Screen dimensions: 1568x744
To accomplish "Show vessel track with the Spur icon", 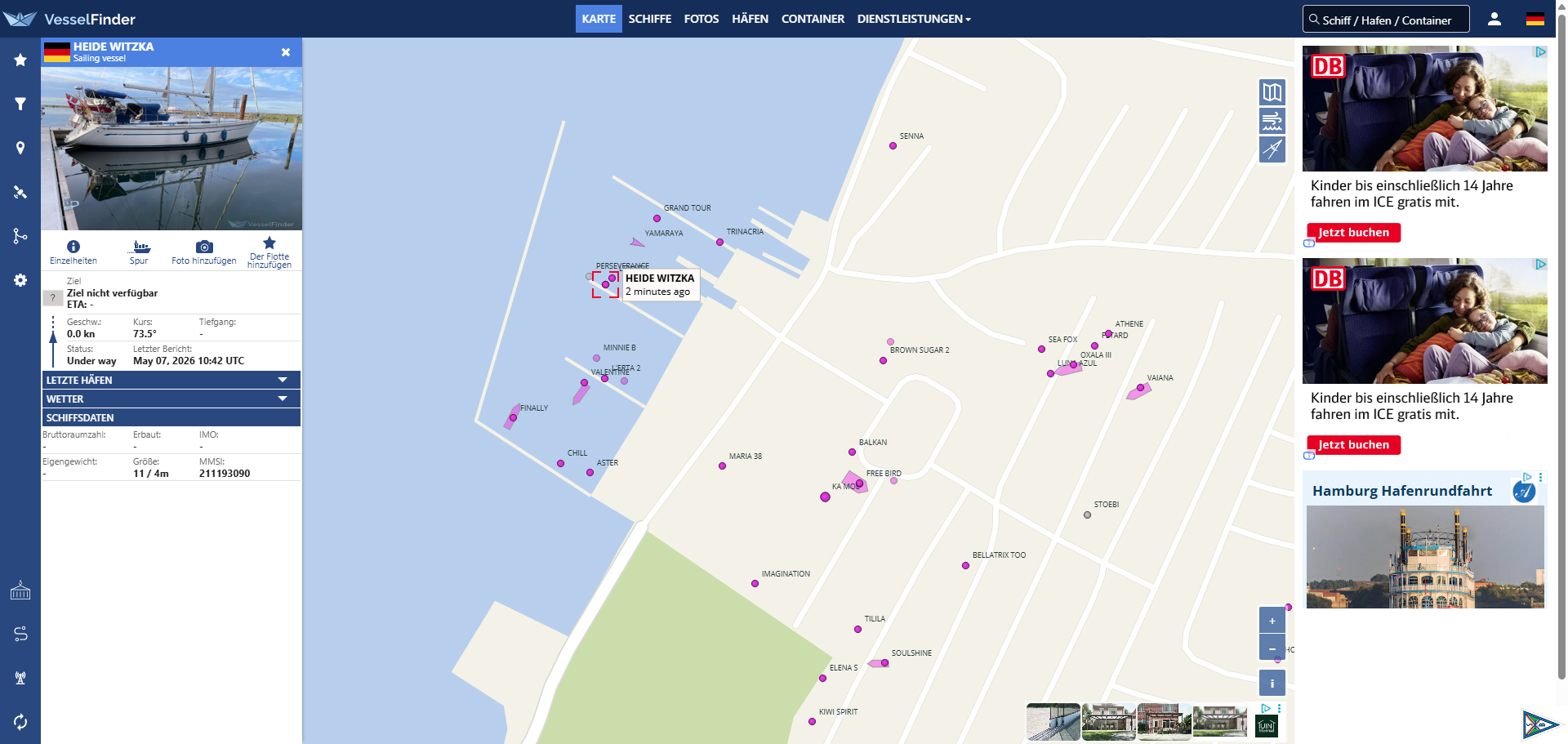I will (x=140, y=247).
